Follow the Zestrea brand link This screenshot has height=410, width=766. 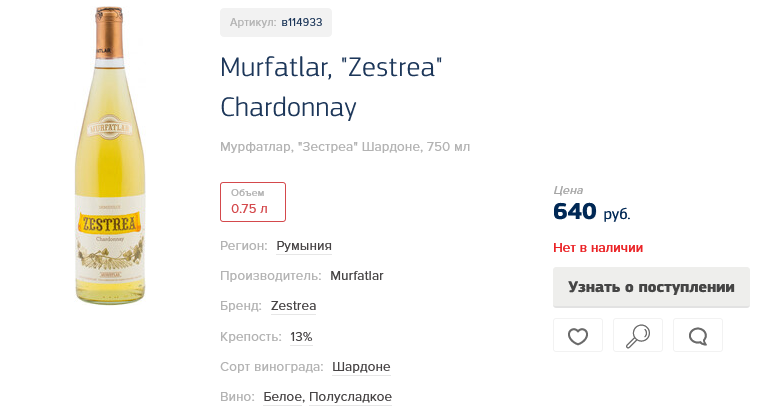[x=293, y=306]
